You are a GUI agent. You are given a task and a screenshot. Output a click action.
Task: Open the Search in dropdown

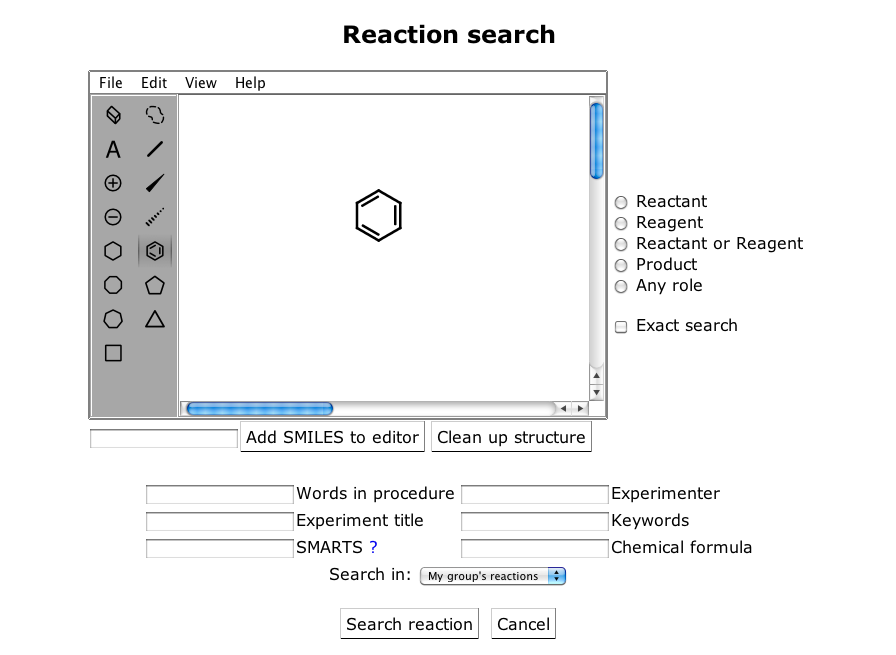pos(492,576)
